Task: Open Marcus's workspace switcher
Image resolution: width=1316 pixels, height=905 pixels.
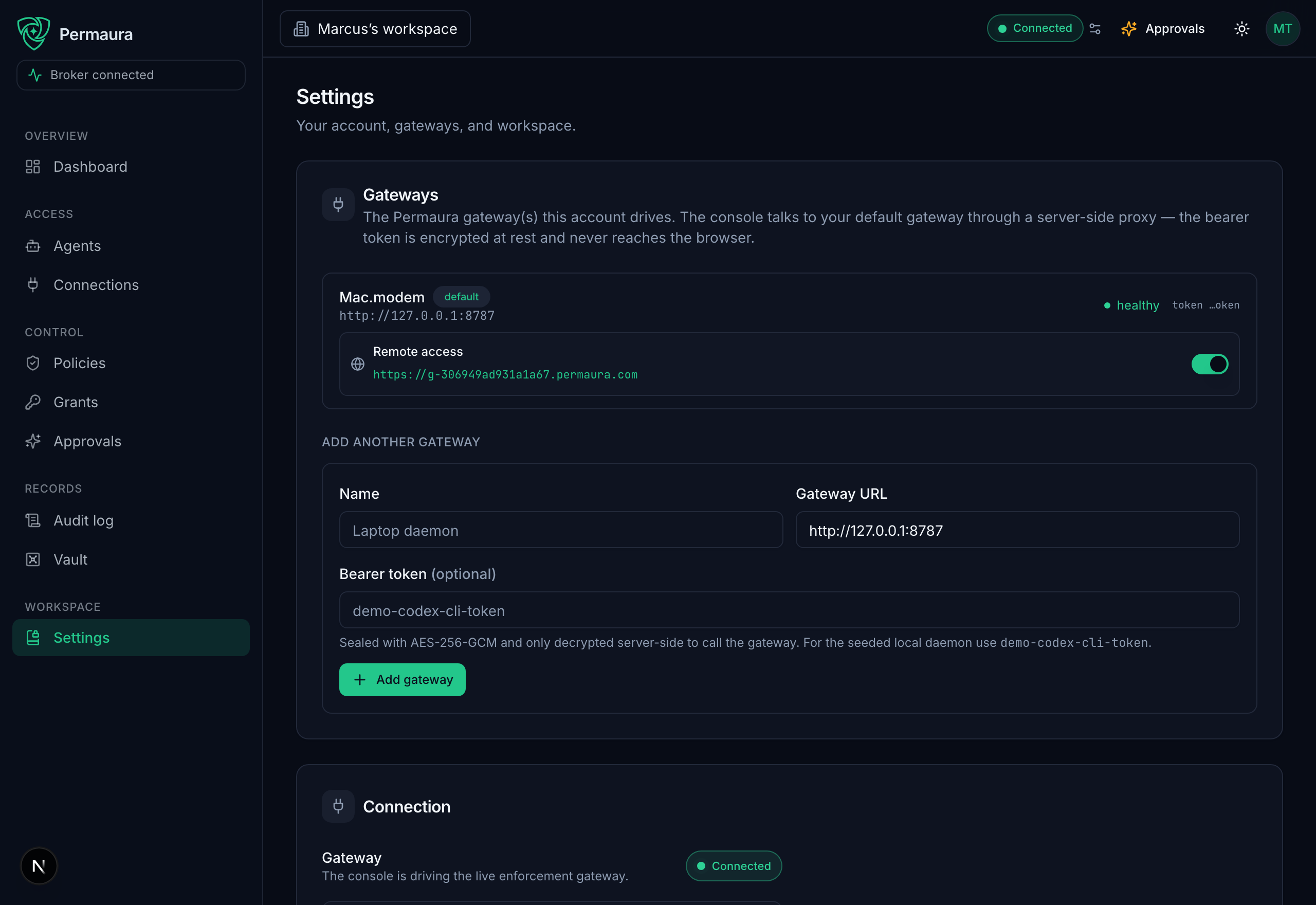Action: (x=375, y=29)
